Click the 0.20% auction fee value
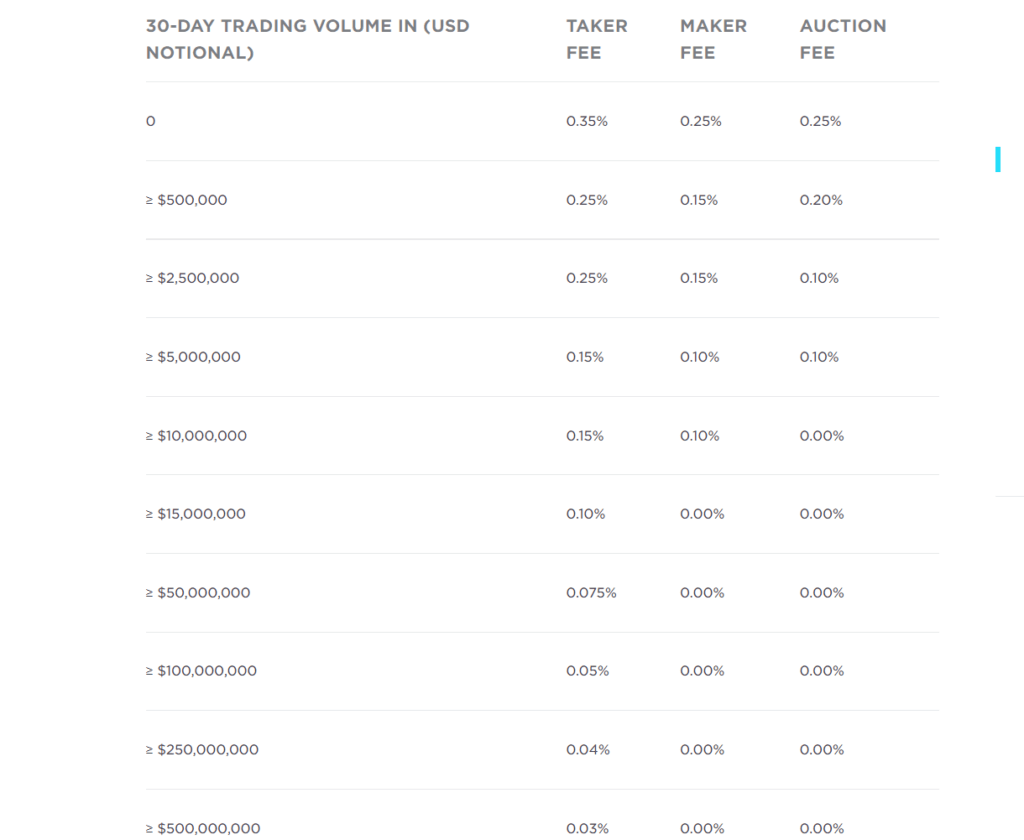This screenshot has height=840, width=1024. (x=821, y=200)
